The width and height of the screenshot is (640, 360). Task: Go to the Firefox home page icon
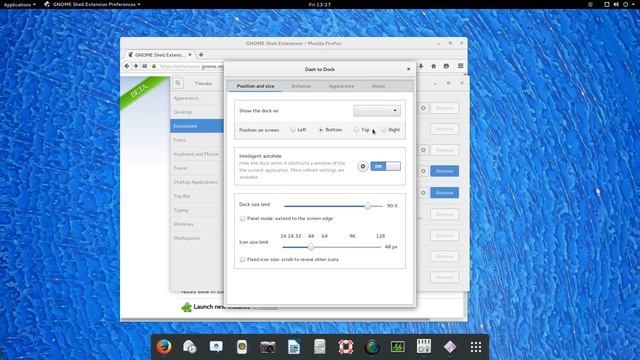click(x=433, y=66)
